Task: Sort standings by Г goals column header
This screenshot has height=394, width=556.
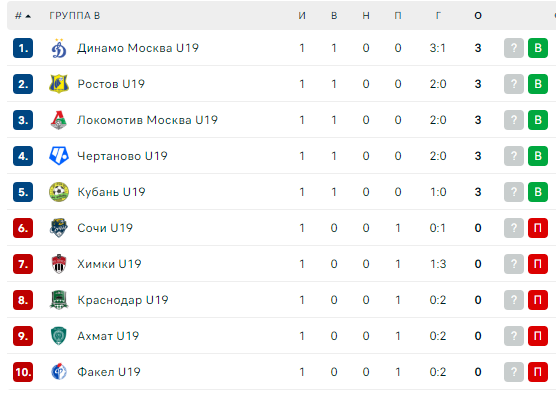Action: coord(438,16)
